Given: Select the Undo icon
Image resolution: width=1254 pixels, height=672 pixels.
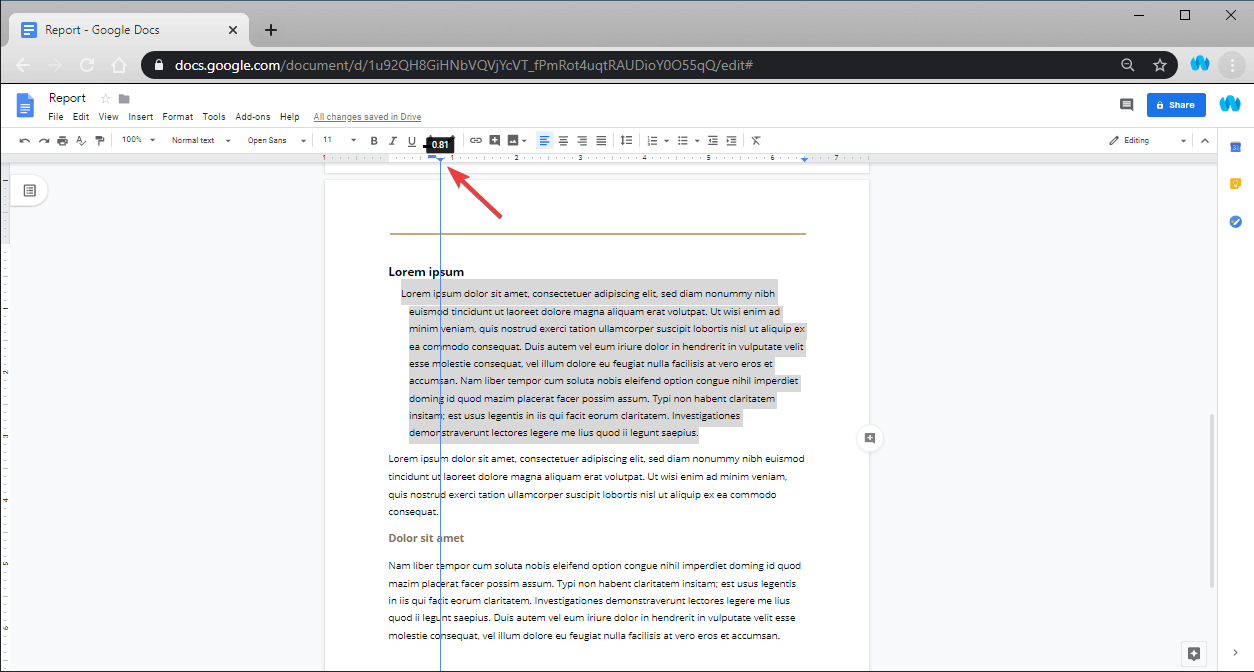Looking at the screenshot, I should pyautogui.click(x=24, y=140).
